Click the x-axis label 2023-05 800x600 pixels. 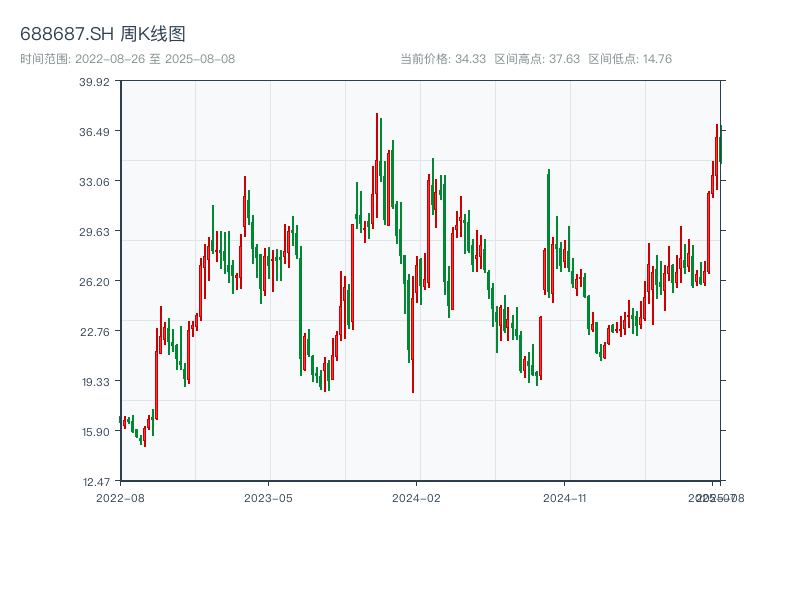tap(268, 498)
